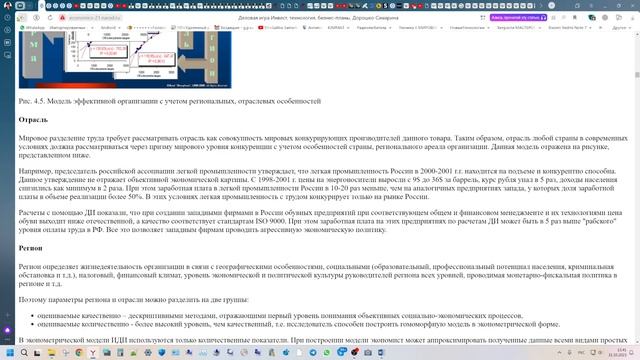Grab the vertical scrollbar thumb
The height and width of the screenshot is (360, 640).
(x=637, y=75)
